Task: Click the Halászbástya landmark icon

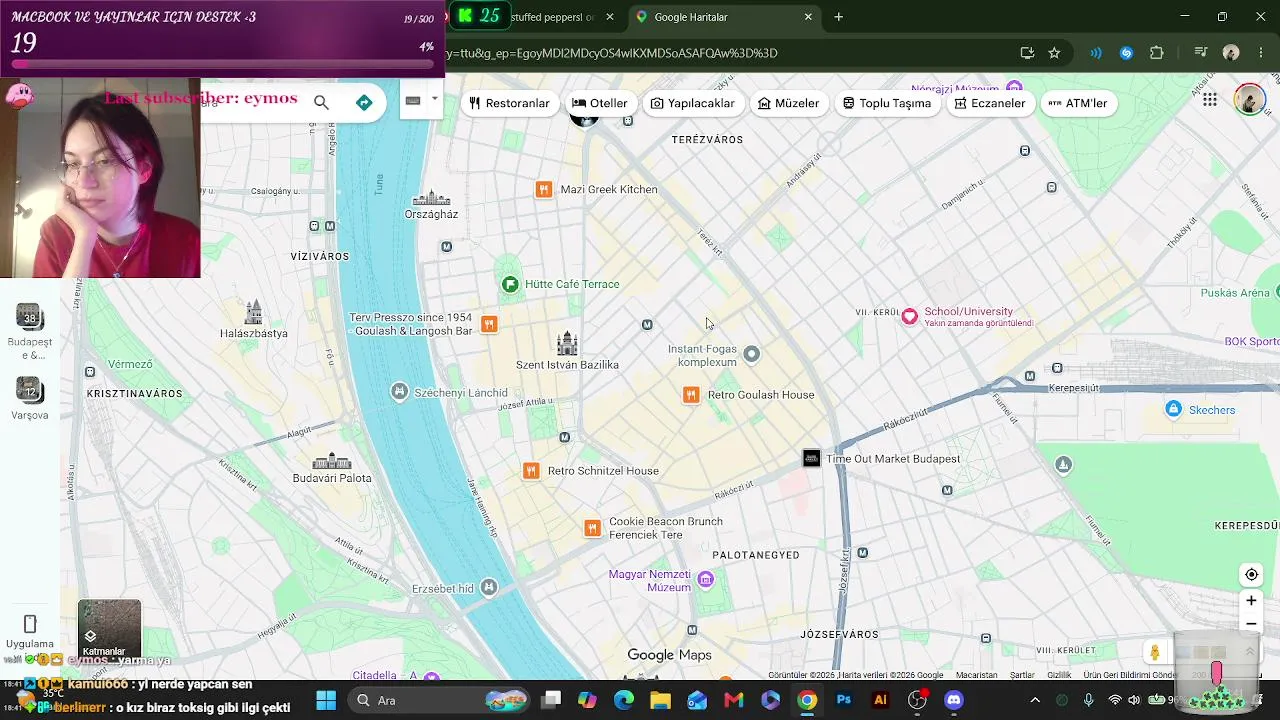Action: [254, 312]
